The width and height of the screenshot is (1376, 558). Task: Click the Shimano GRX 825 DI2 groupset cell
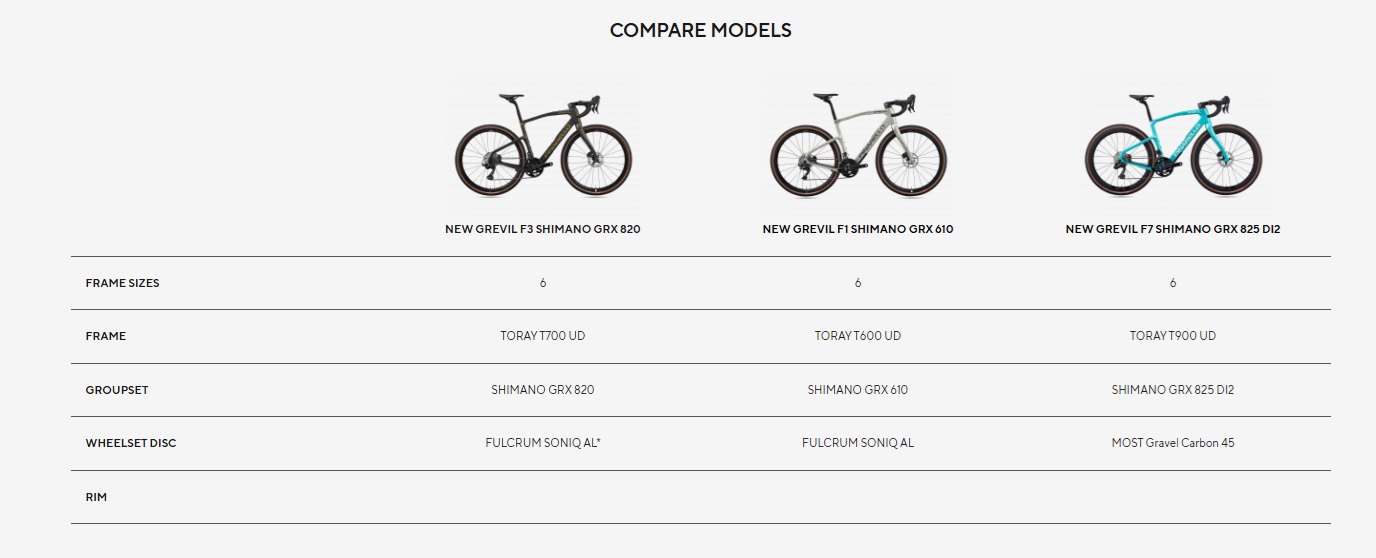[1173, 390]
